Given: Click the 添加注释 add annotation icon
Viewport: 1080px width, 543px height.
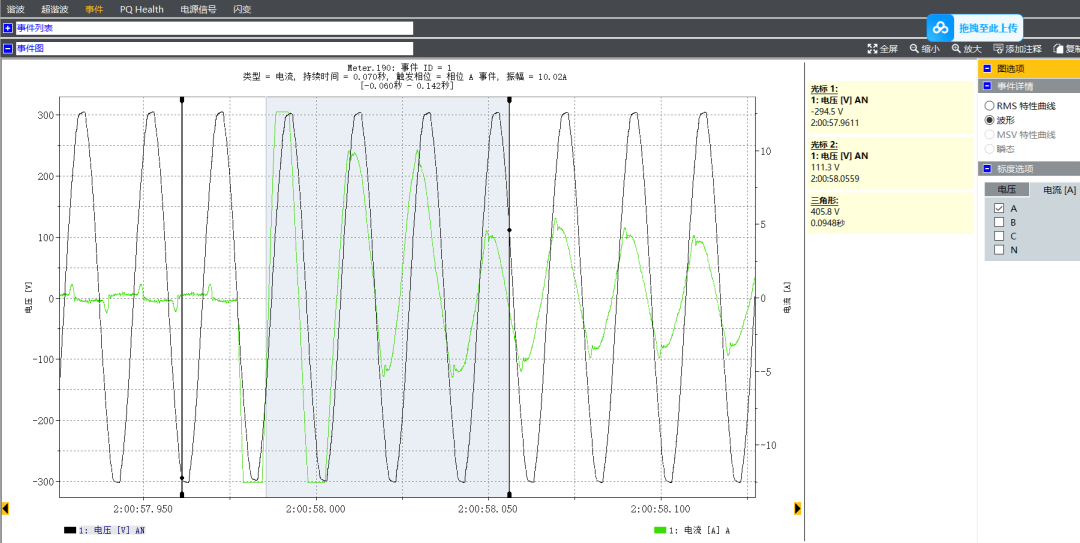Looking at the screenshot, I should tap(998, 48).
